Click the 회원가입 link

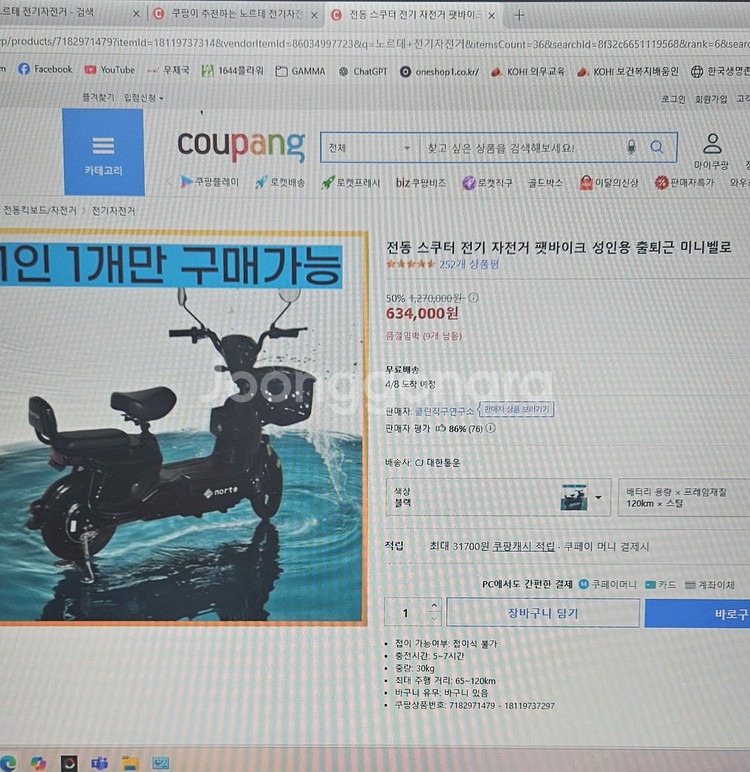tap(711, 99)
